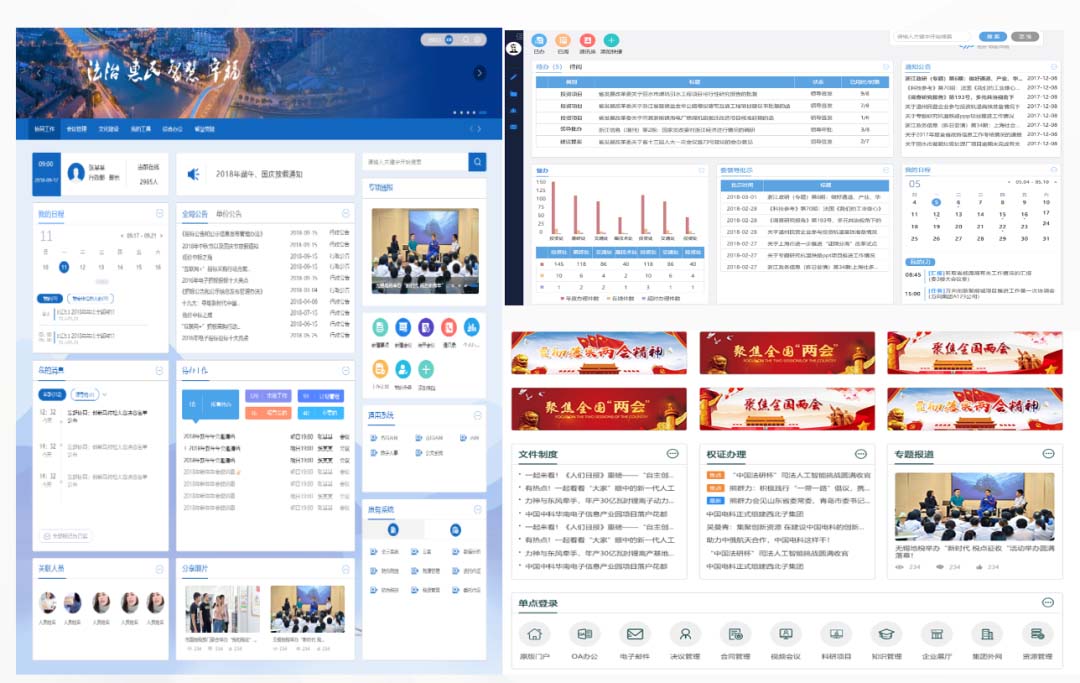The width and height of the screenshot is (1080, 683).
Task: Click the 2018-03-01 row in data table
Action: pyautogui.click(x=804, y=197)
